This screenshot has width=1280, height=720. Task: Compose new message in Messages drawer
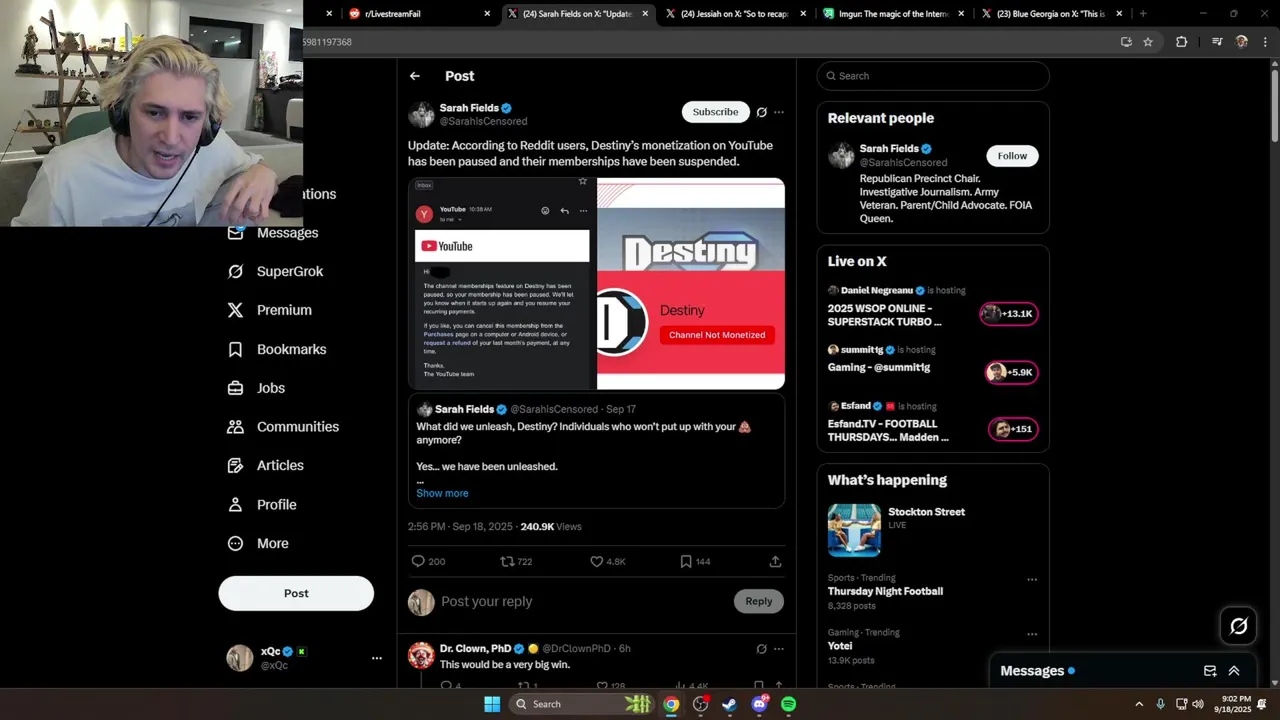1210,671
